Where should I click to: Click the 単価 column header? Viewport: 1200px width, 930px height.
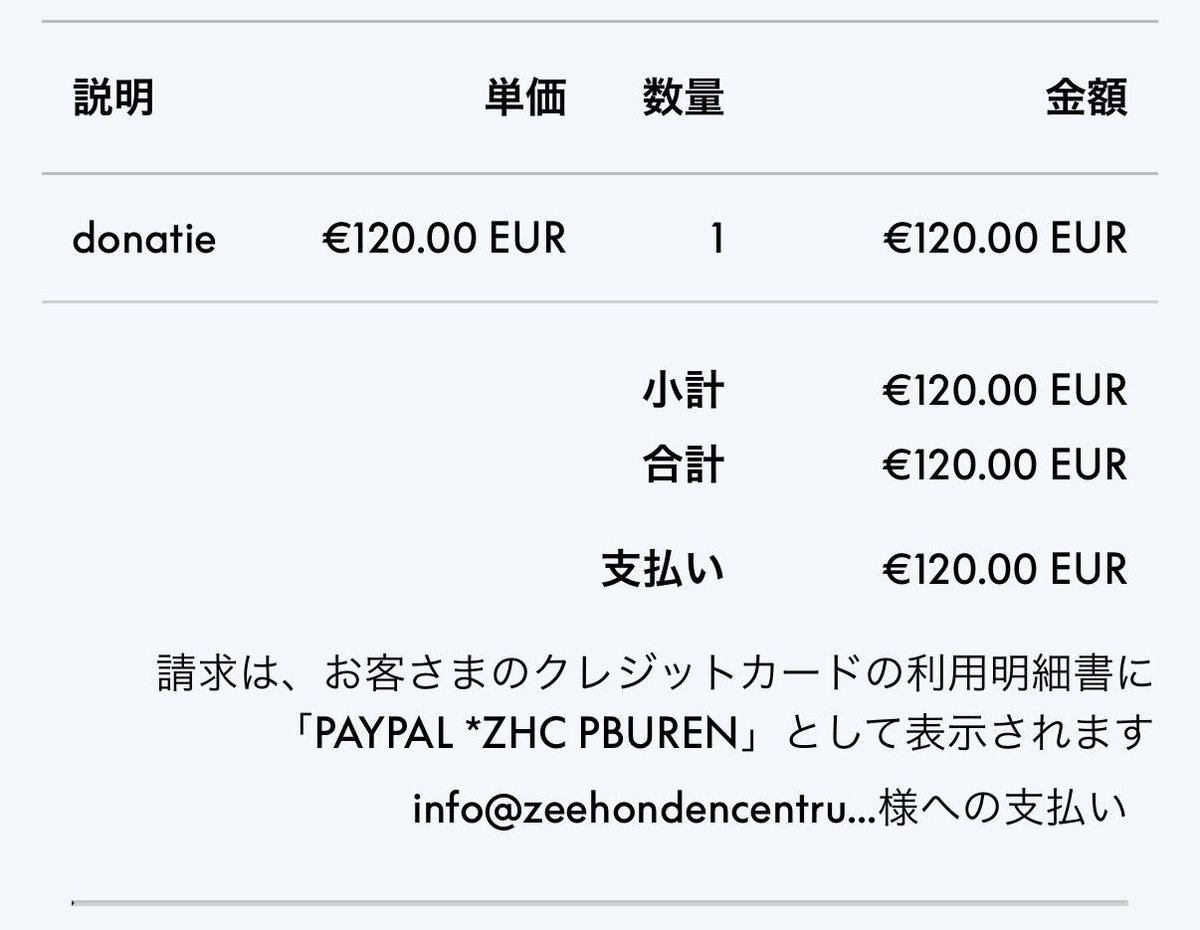click(526, 98)
